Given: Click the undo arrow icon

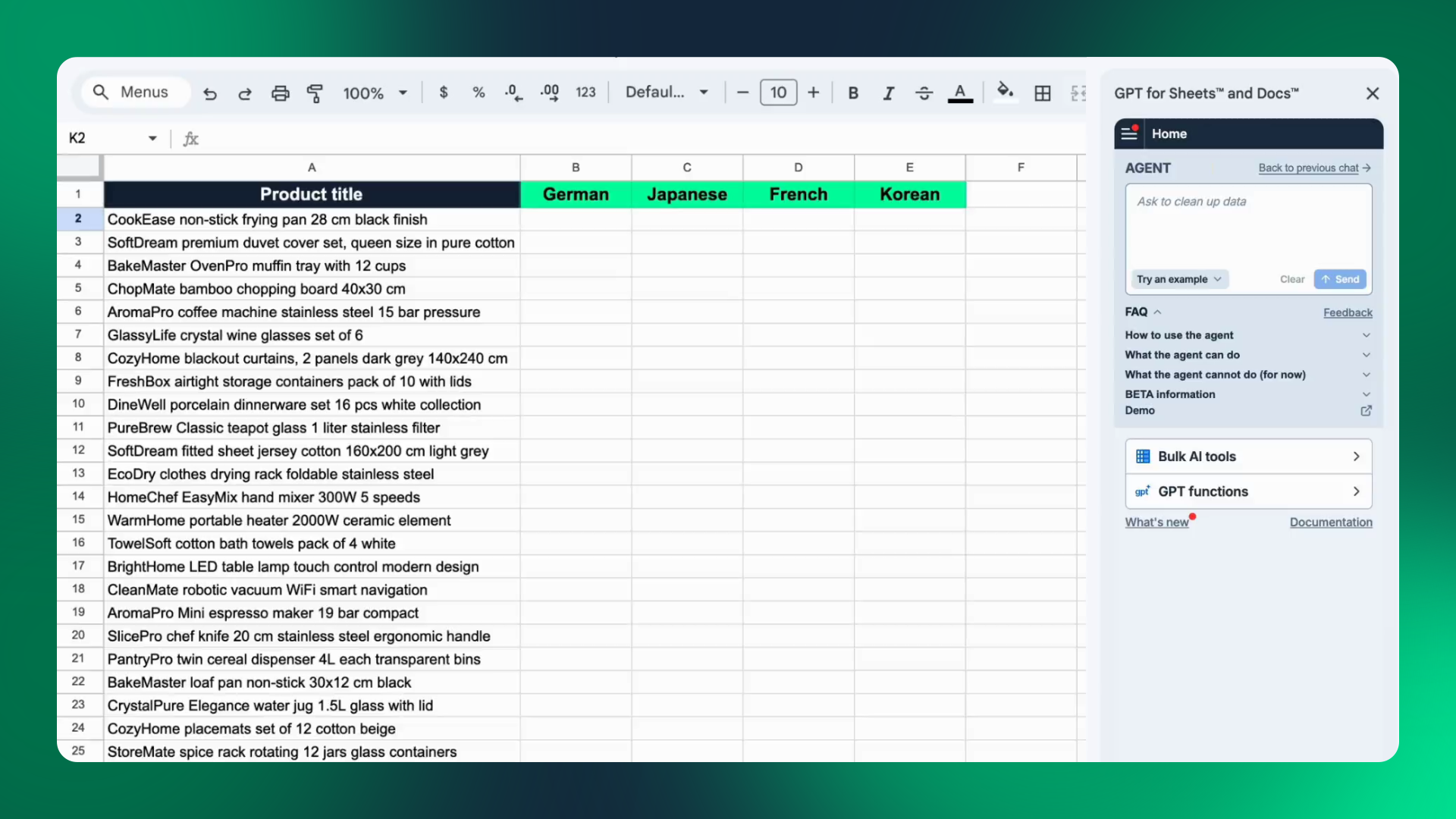Looking at the screenshot, I should (210, 93).
